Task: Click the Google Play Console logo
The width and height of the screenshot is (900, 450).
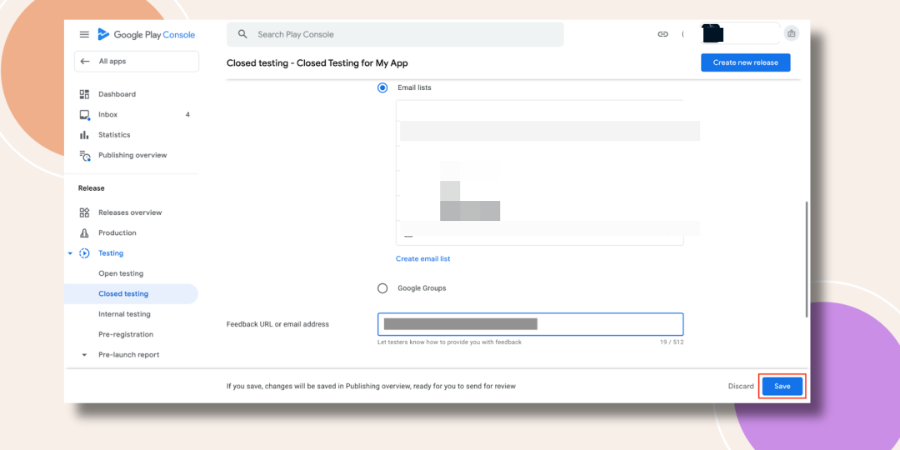Action: [x=146, y=34]
